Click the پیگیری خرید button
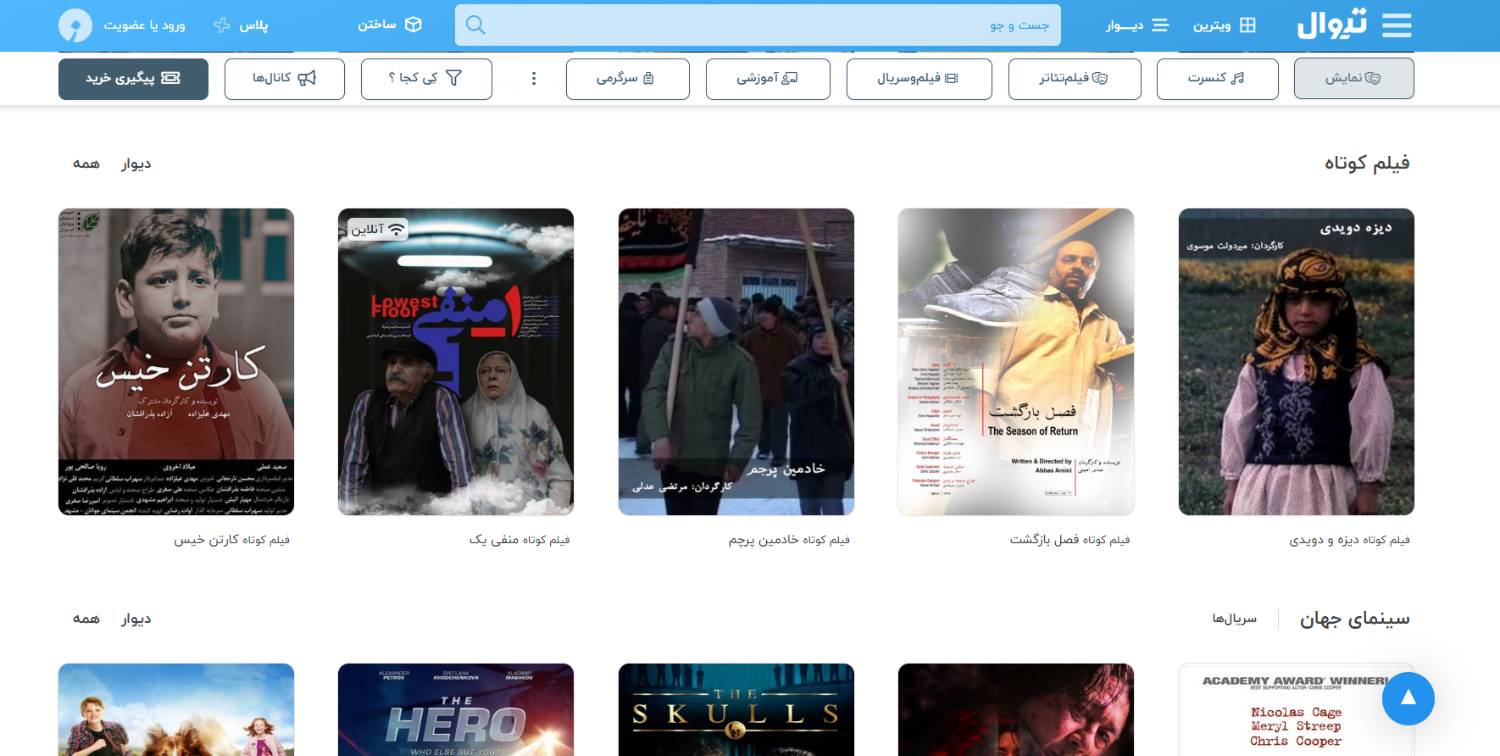The width and height of the screenshot is (1500, 756). [133, 78]
